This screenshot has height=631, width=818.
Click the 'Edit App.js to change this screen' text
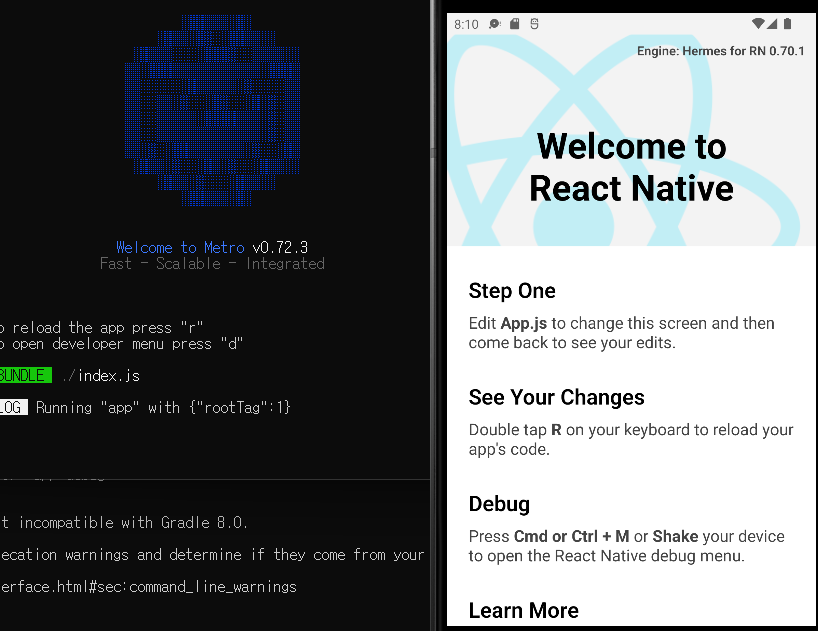(x=621, y=333)
